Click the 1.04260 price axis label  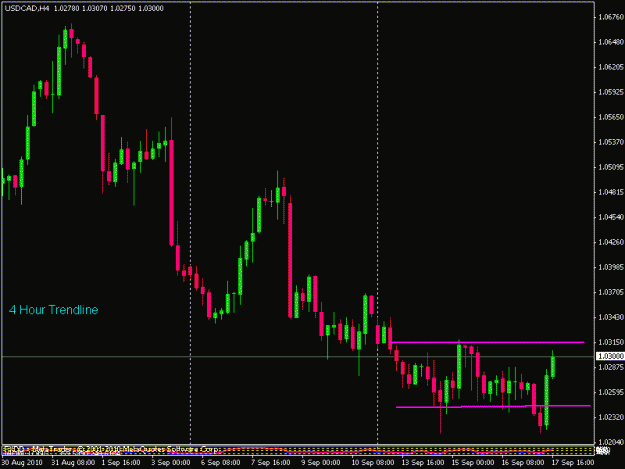[610, 242]
